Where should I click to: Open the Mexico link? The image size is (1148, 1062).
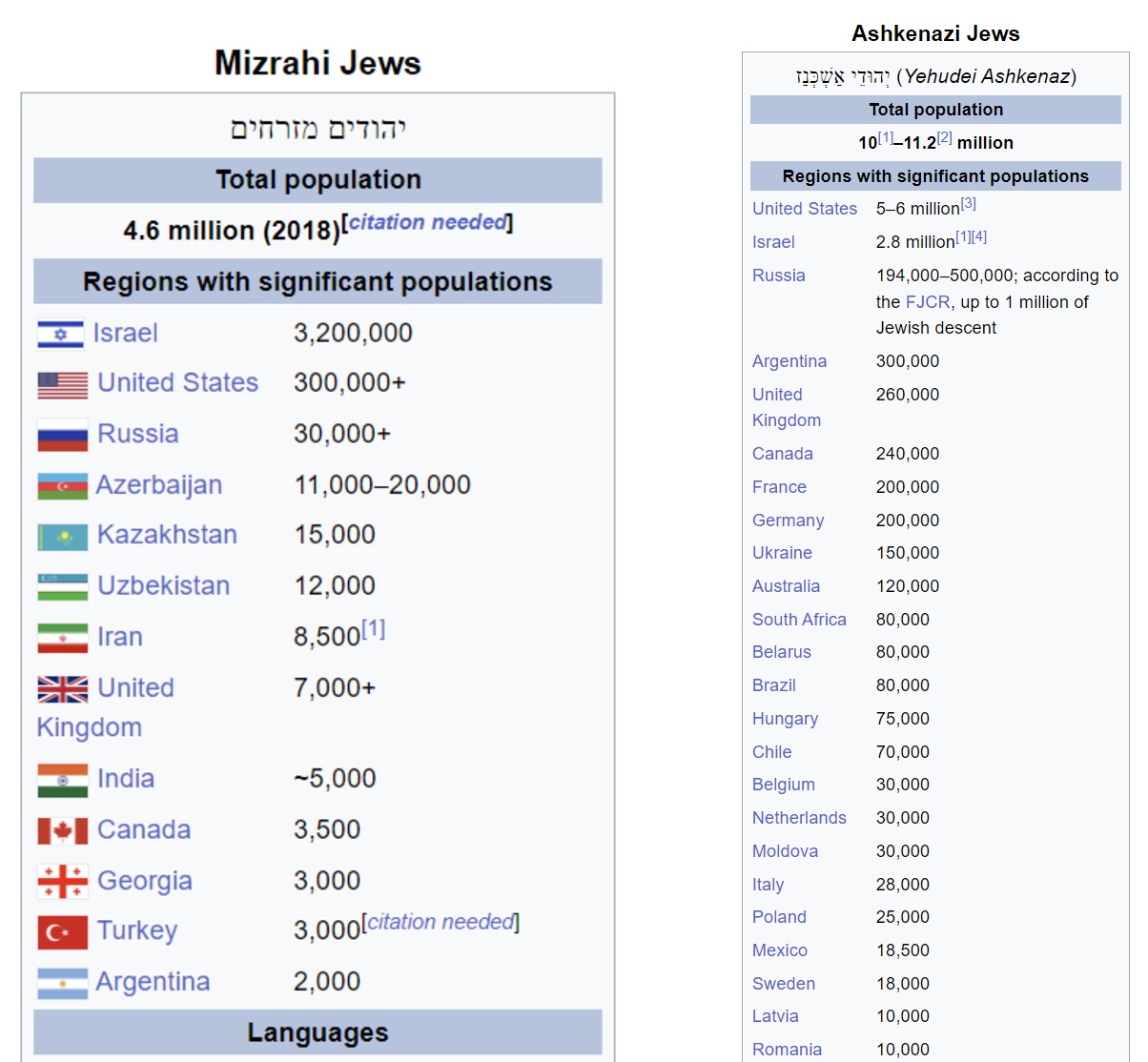click(779, 950)
